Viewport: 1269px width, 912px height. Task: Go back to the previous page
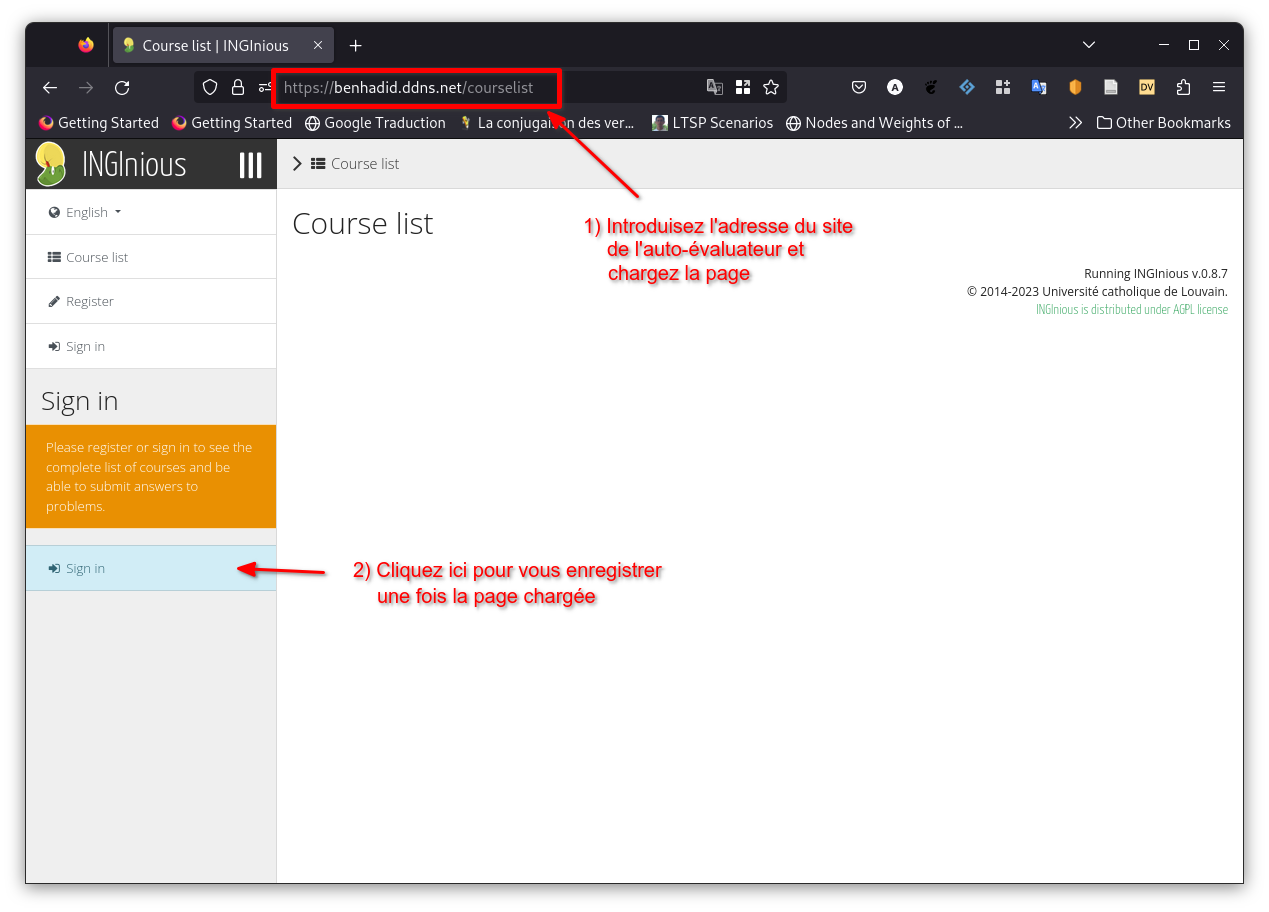click(50, 87)
